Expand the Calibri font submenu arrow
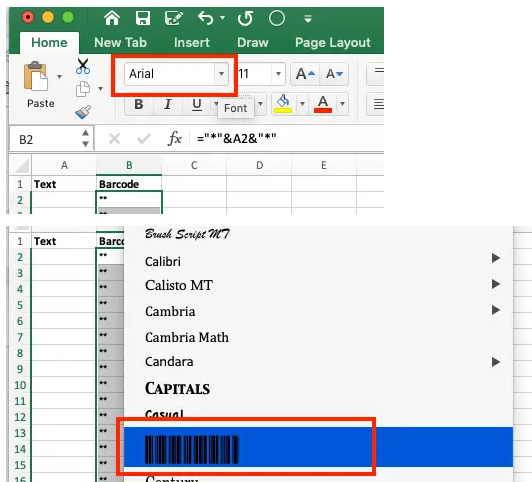Image resolution: width=532 pixels, height=482 pixels. [496, 258]
